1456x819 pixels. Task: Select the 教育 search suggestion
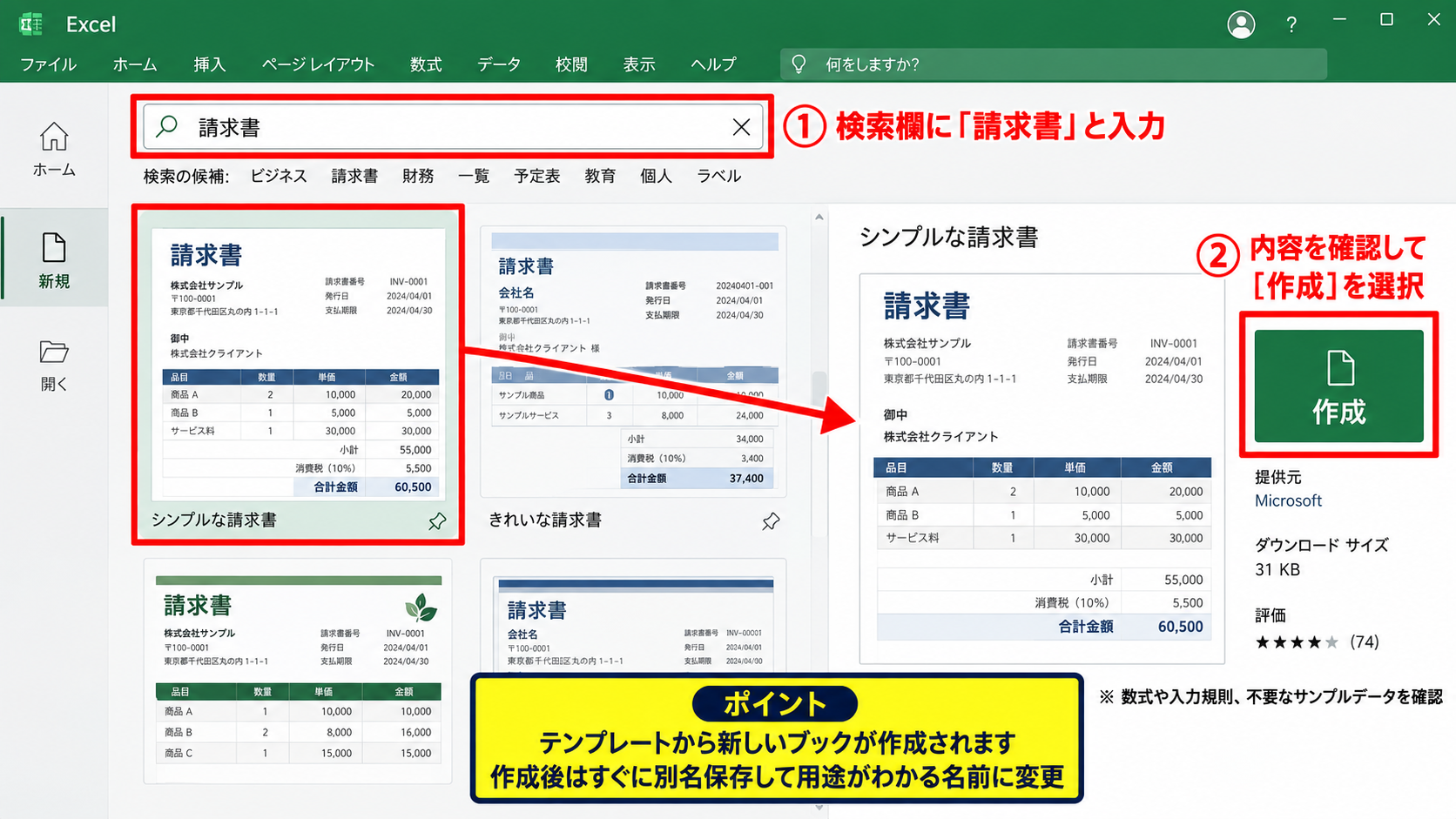pos(600,176)
